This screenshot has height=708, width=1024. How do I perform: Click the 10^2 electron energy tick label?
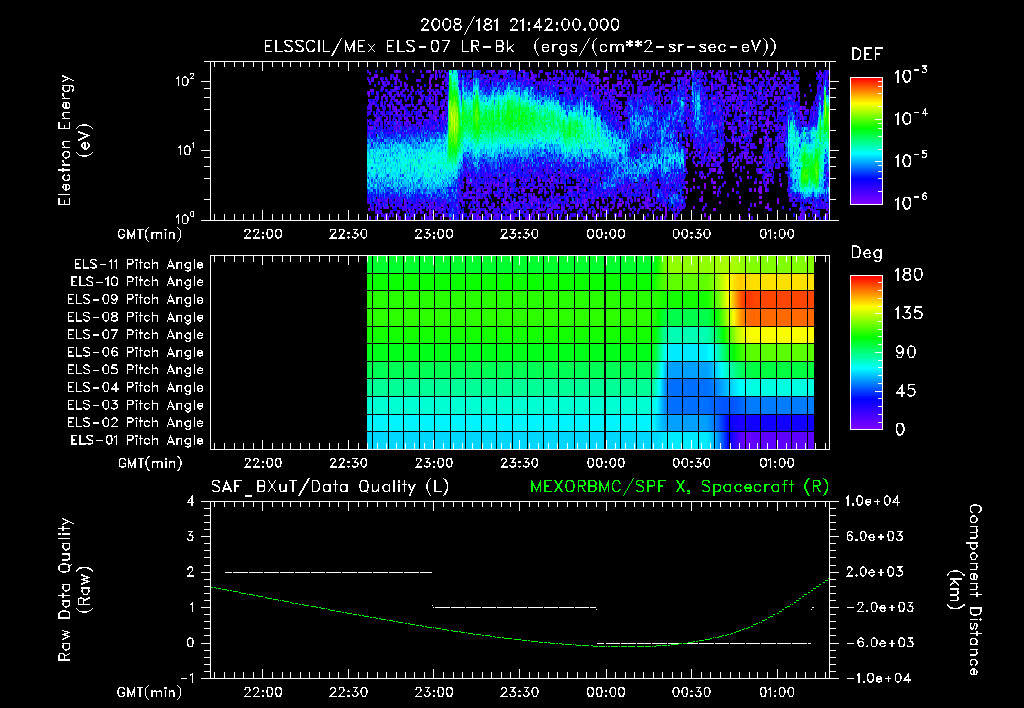(x=185, y=81)
